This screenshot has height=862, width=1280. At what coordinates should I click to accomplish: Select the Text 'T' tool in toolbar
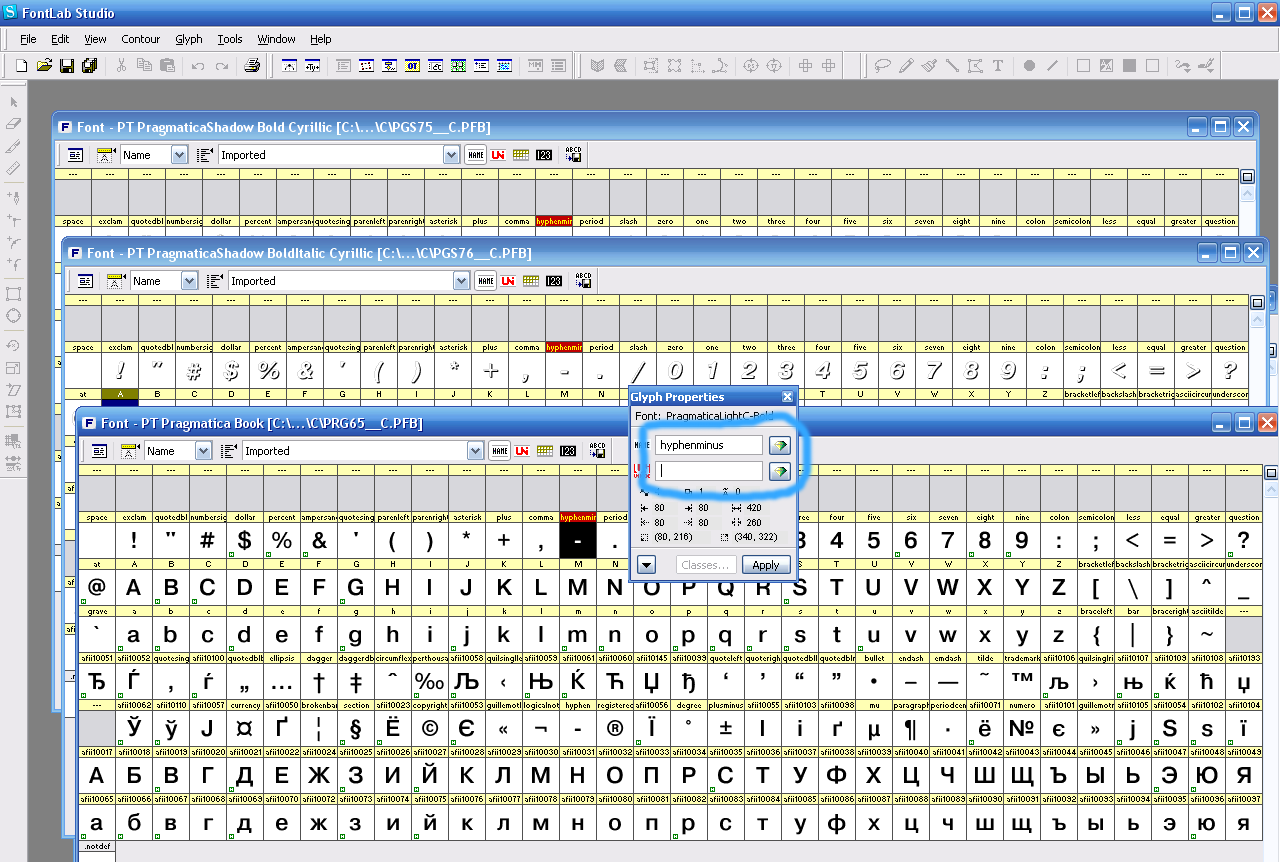998,66
